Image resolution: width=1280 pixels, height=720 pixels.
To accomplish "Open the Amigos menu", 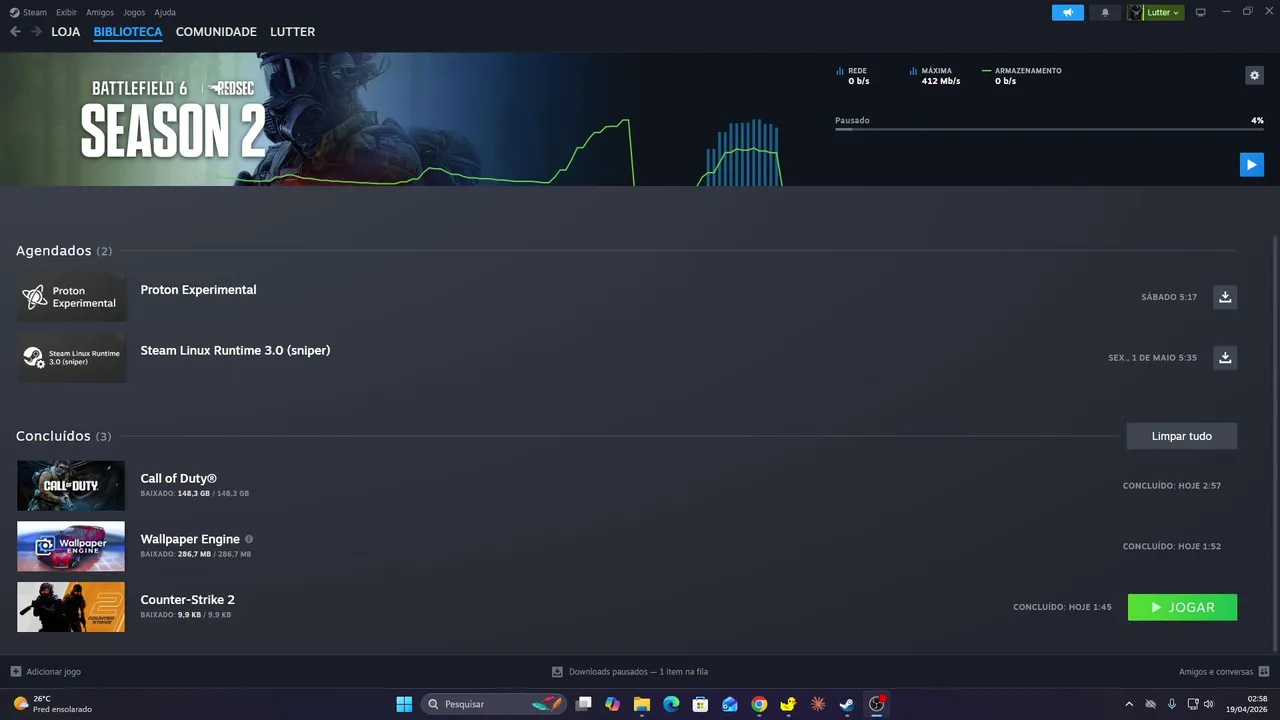I will [99, 12].
